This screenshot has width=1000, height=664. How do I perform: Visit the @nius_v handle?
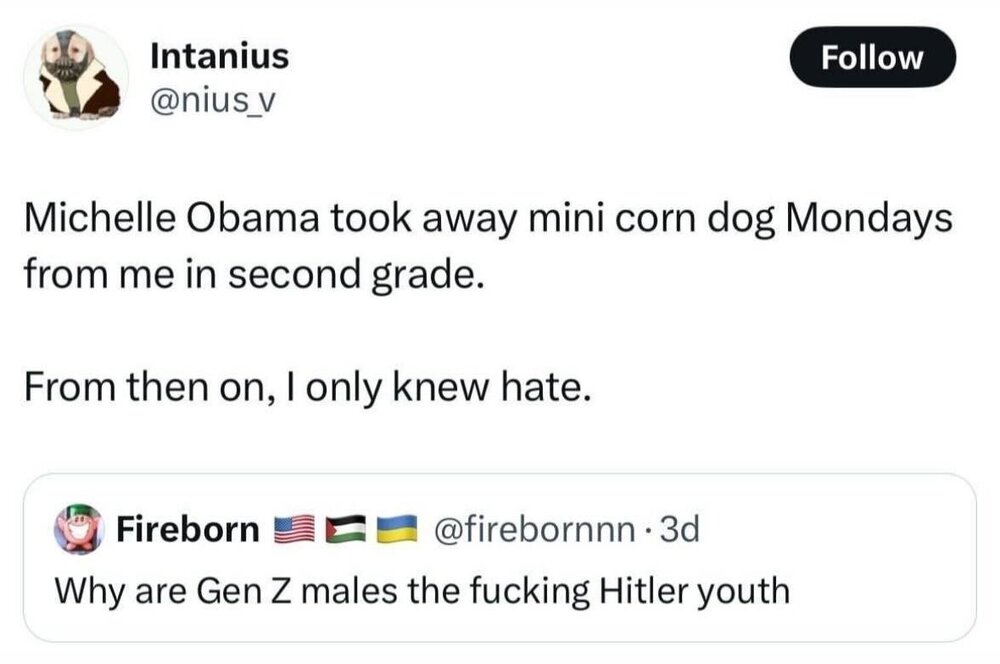pos(205,101)
